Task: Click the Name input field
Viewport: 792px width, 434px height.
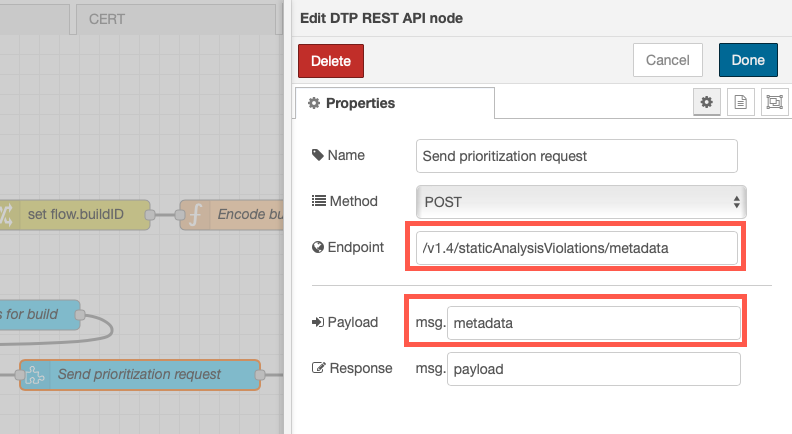Action: coord(576,156)
